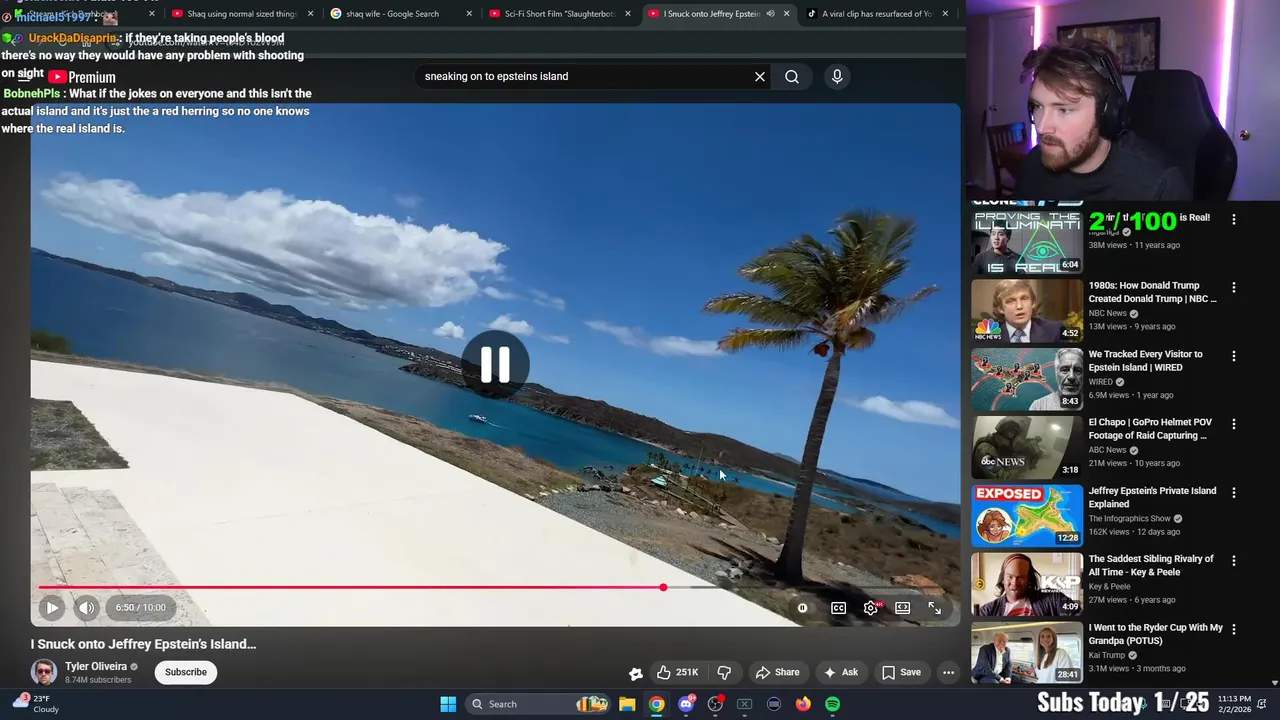This screenshot has width=1280, height=720.
Task: Open File Explorer from the taskbar
Action: click(627, 704)
